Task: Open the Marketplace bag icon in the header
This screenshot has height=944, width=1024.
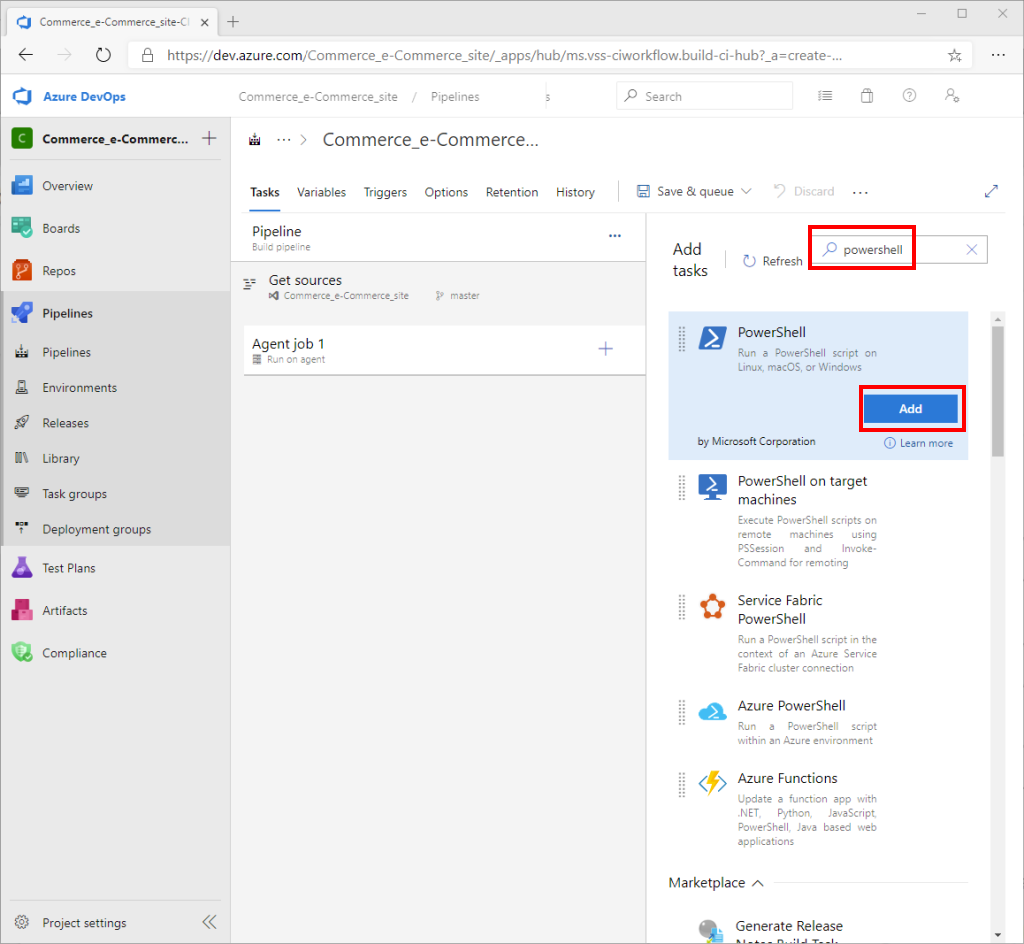Action: click(866, 95)
